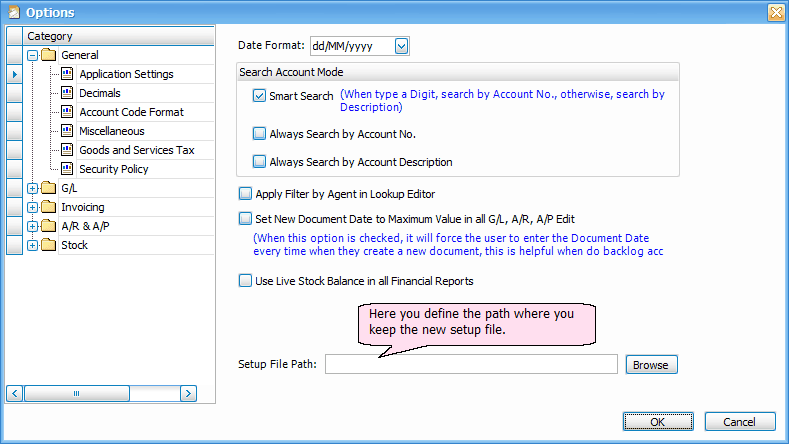
Task: Click the Stock folder icon
Action: (x=49, y=245)
